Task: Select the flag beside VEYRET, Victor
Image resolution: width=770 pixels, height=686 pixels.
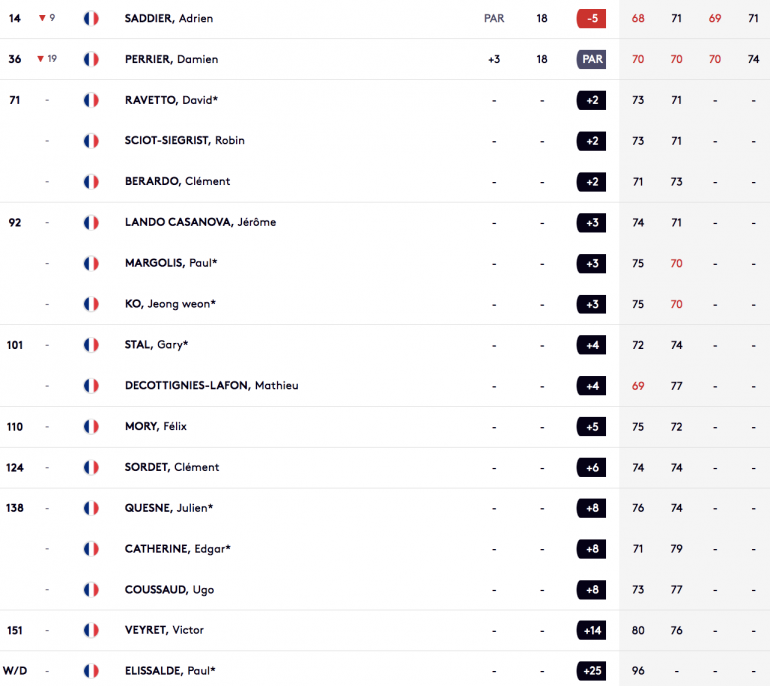Action: (91, 630)
